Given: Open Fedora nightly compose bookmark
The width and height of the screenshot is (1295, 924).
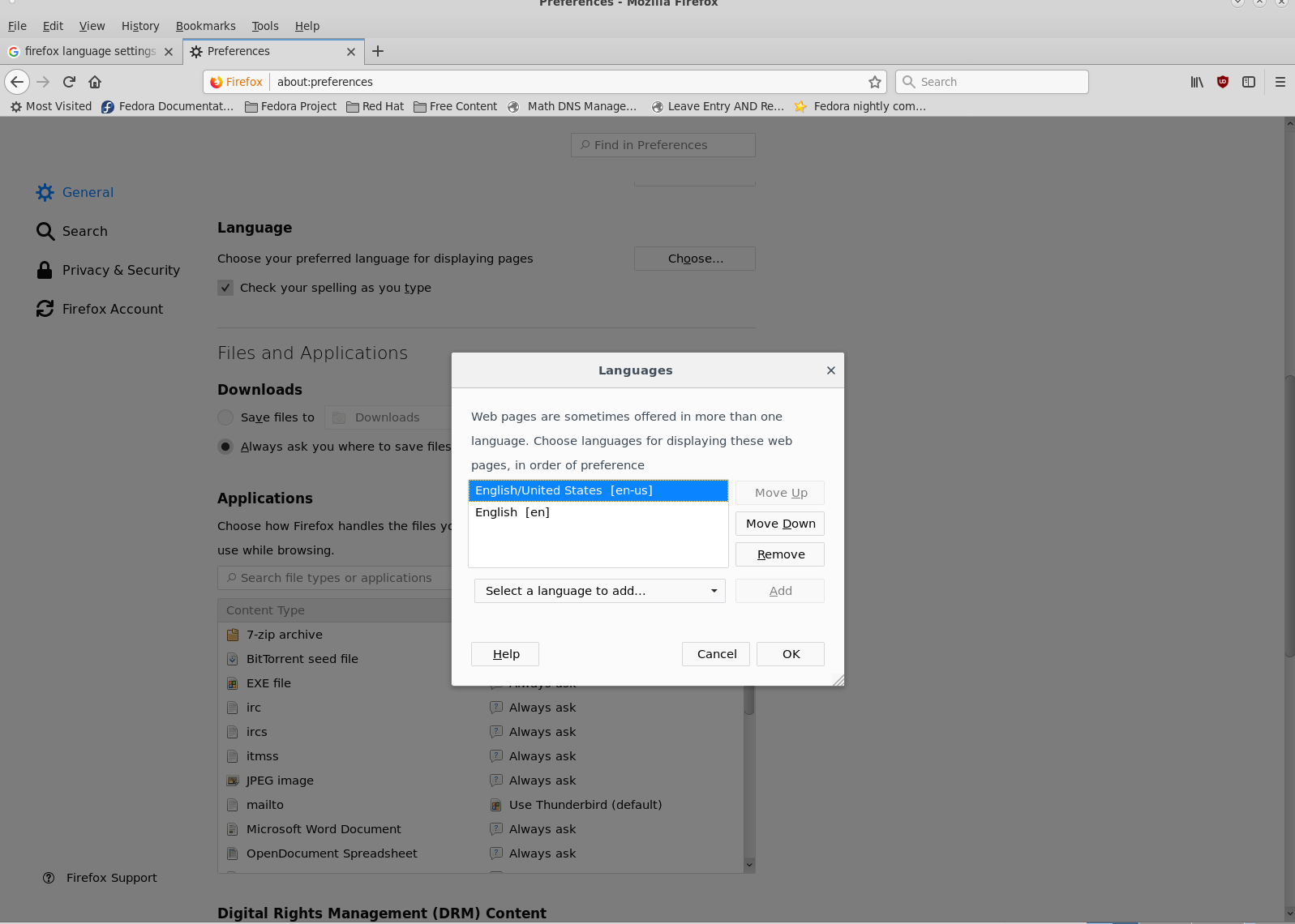Looking at the screenshot, I should [x=860, y=106].
